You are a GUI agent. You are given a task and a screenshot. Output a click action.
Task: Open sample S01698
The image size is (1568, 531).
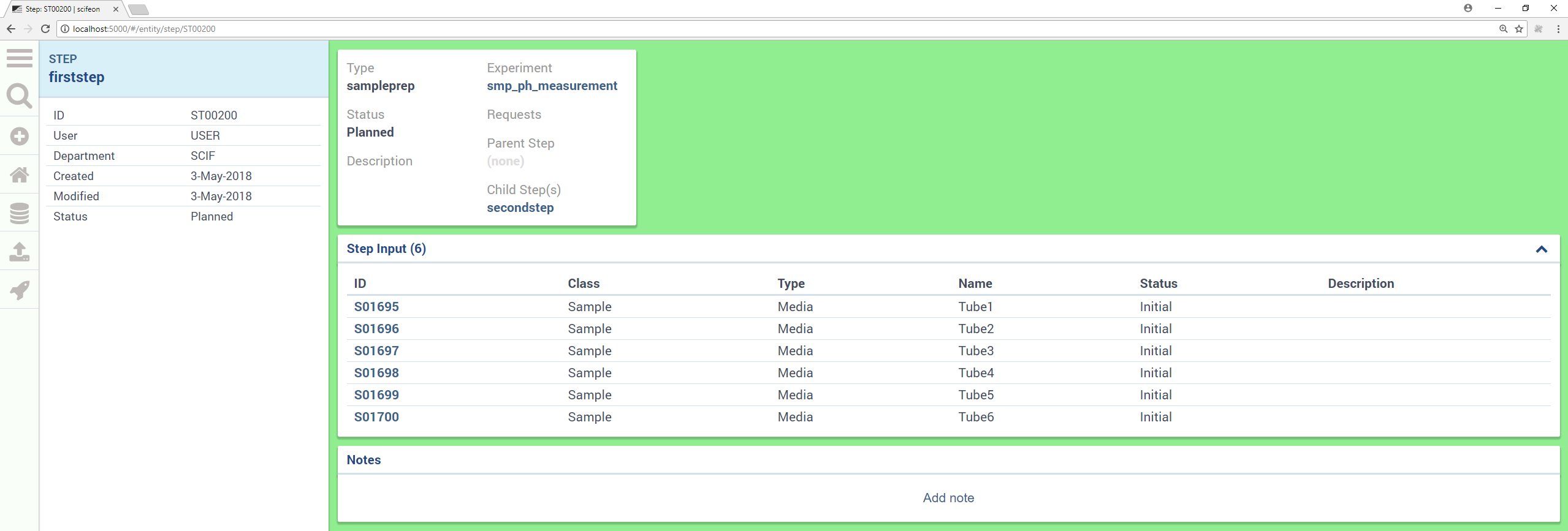tap(376, 373)
